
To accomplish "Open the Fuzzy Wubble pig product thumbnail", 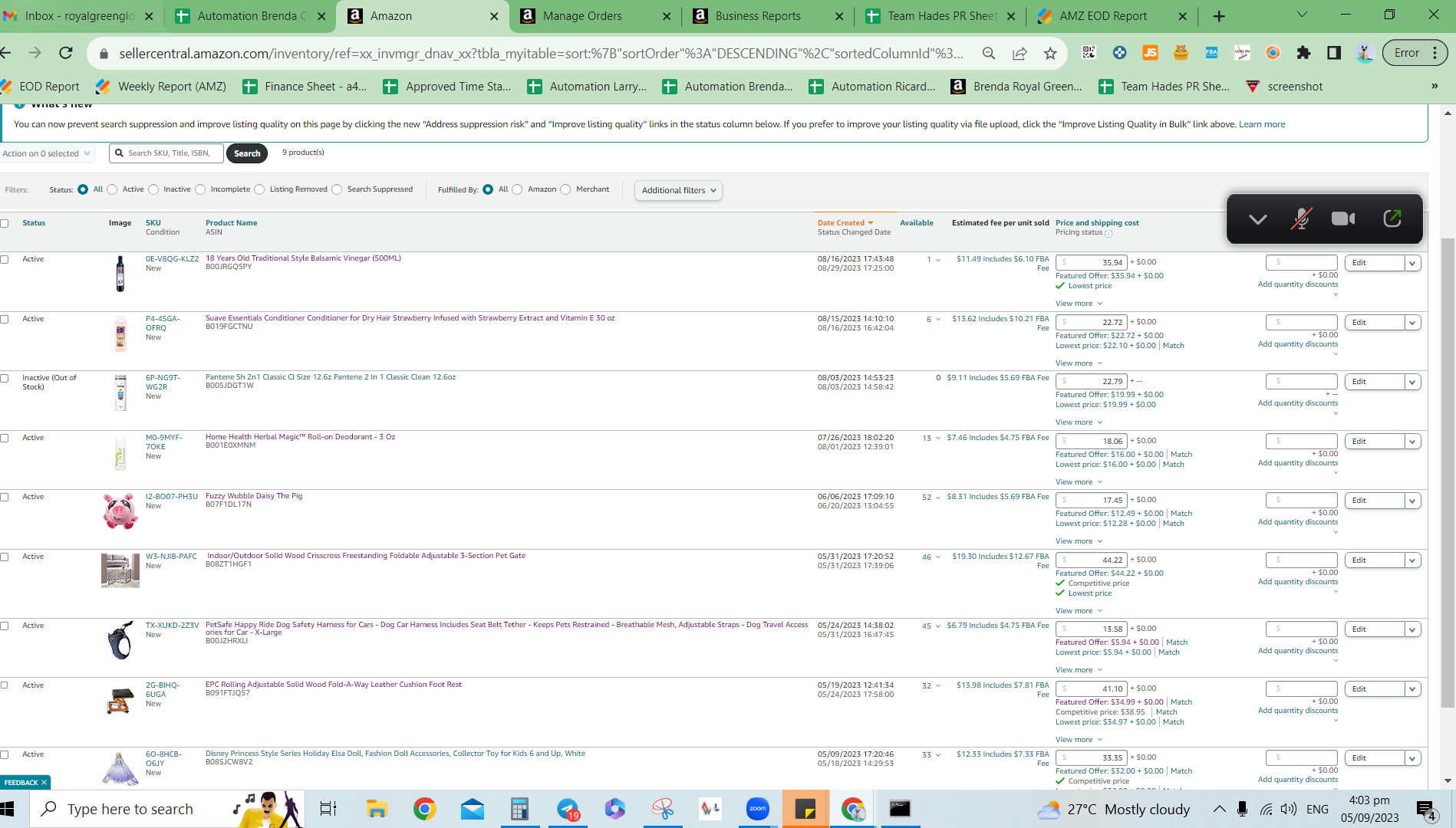I will tap(120, 511).
